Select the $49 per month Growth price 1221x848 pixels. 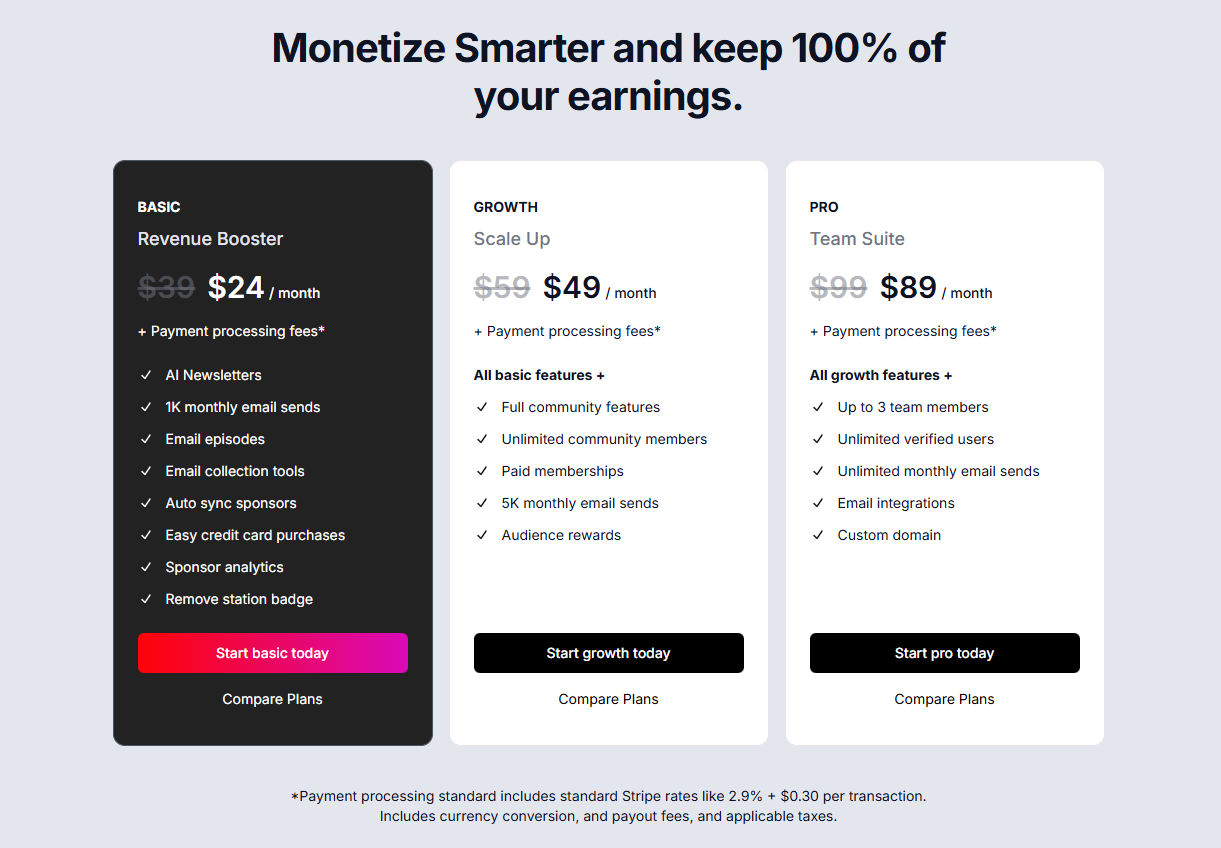tap(600, 288)
